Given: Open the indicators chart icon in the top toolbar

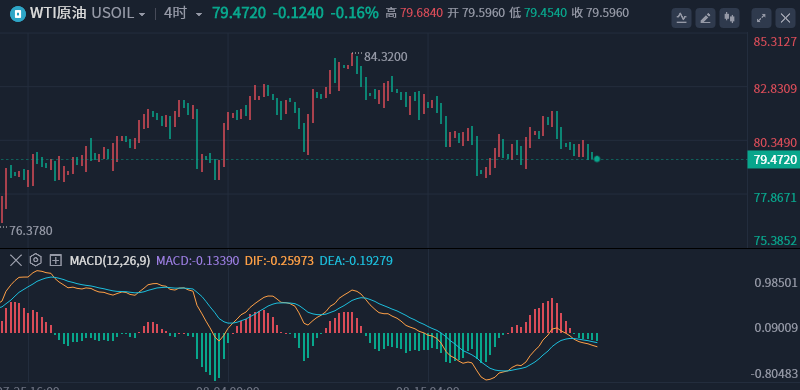Looking at the screenshot, I should (681, 18).
